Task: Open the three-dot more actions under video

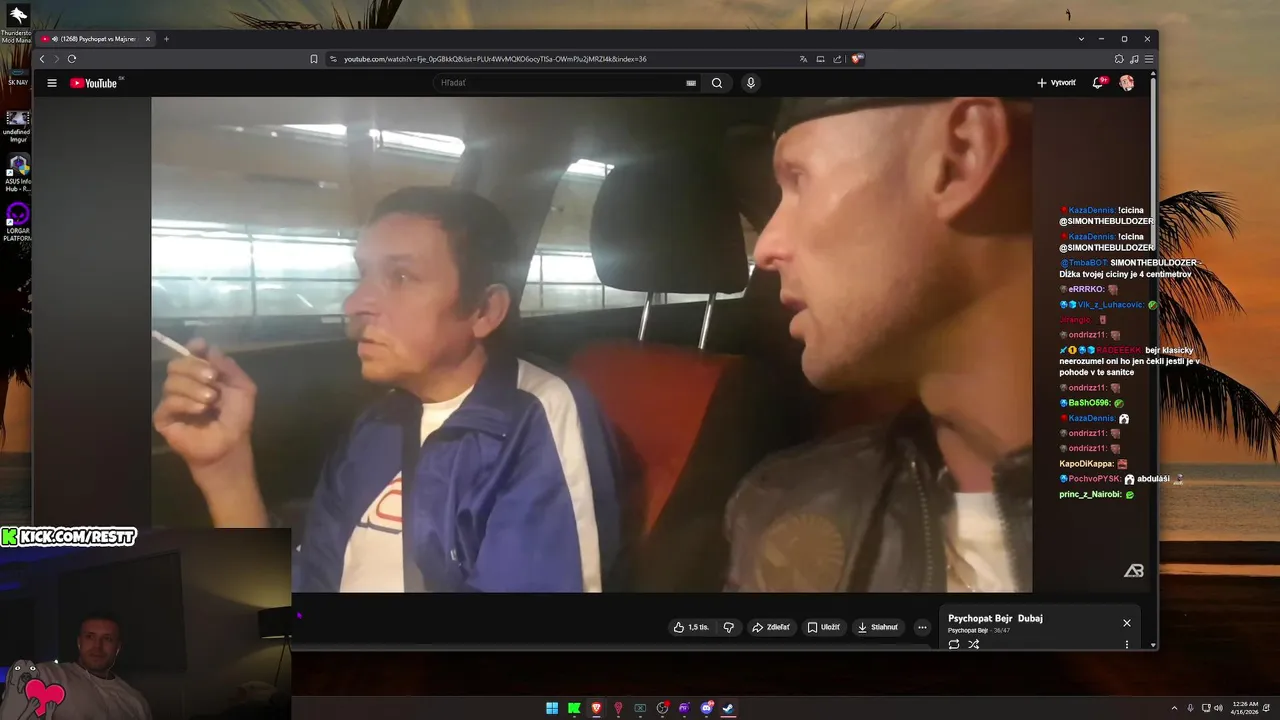Action: (922, 627)
